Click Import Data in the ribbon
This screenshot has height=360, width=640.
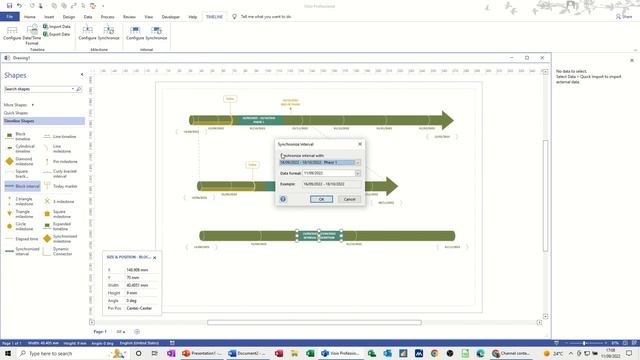[x=57, y=27]
